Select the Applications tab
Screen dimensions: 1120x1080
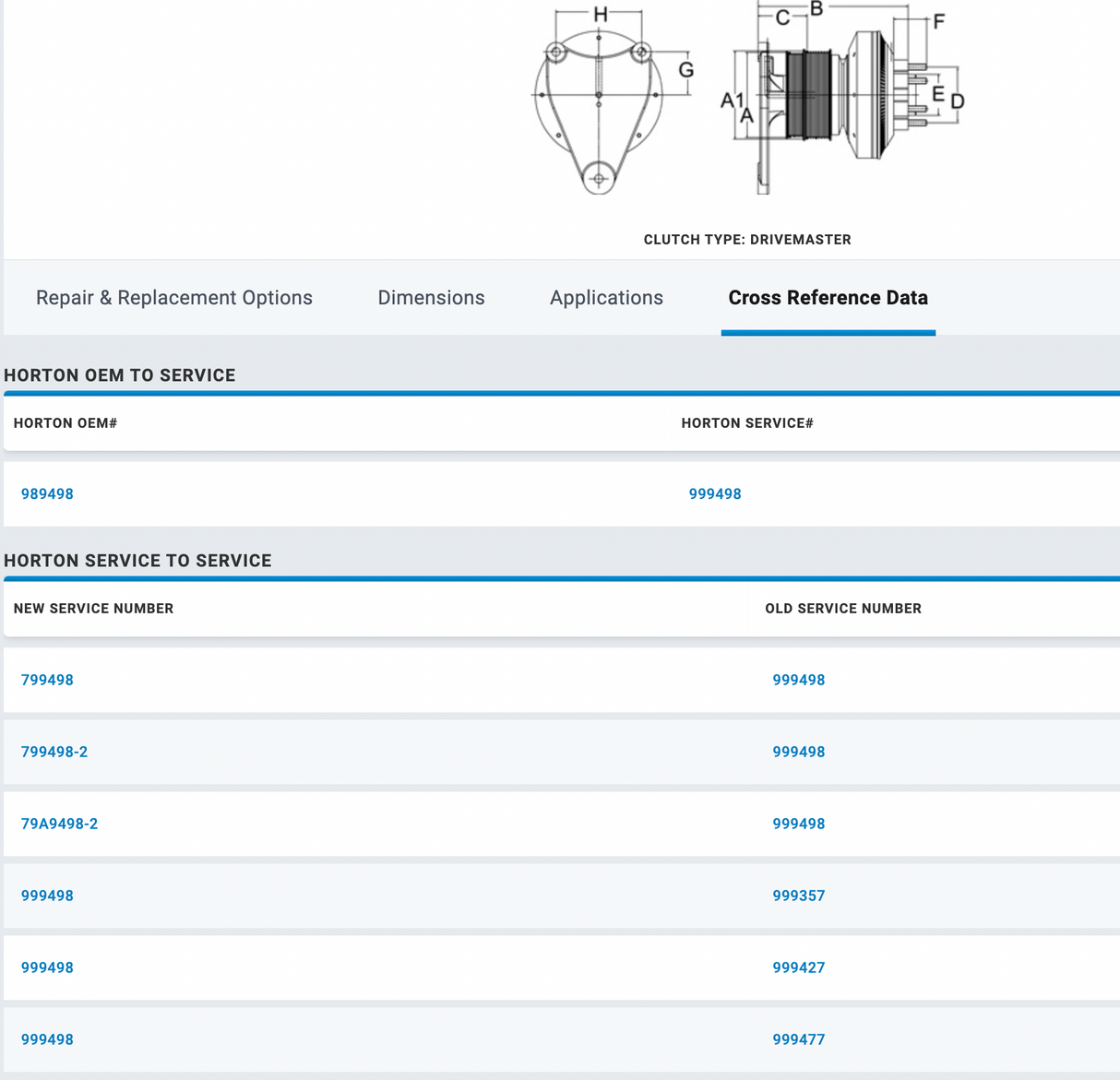[606, 298]
